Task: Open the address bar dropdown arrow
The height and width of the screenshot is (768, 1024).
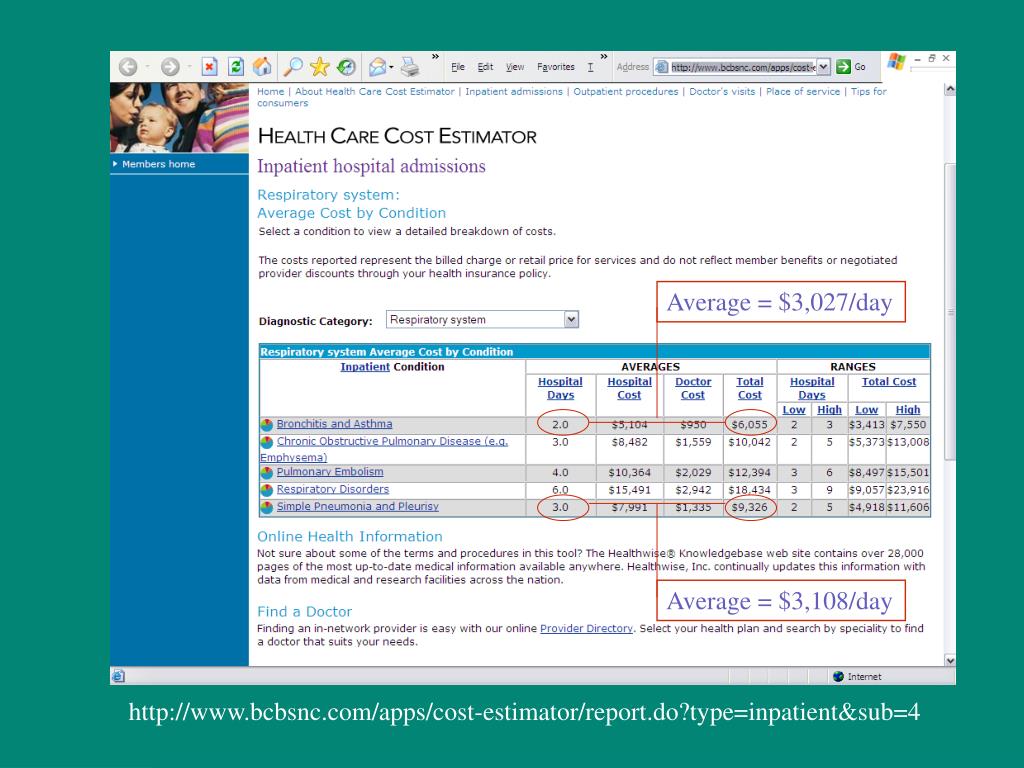Action: click(823, 67)
